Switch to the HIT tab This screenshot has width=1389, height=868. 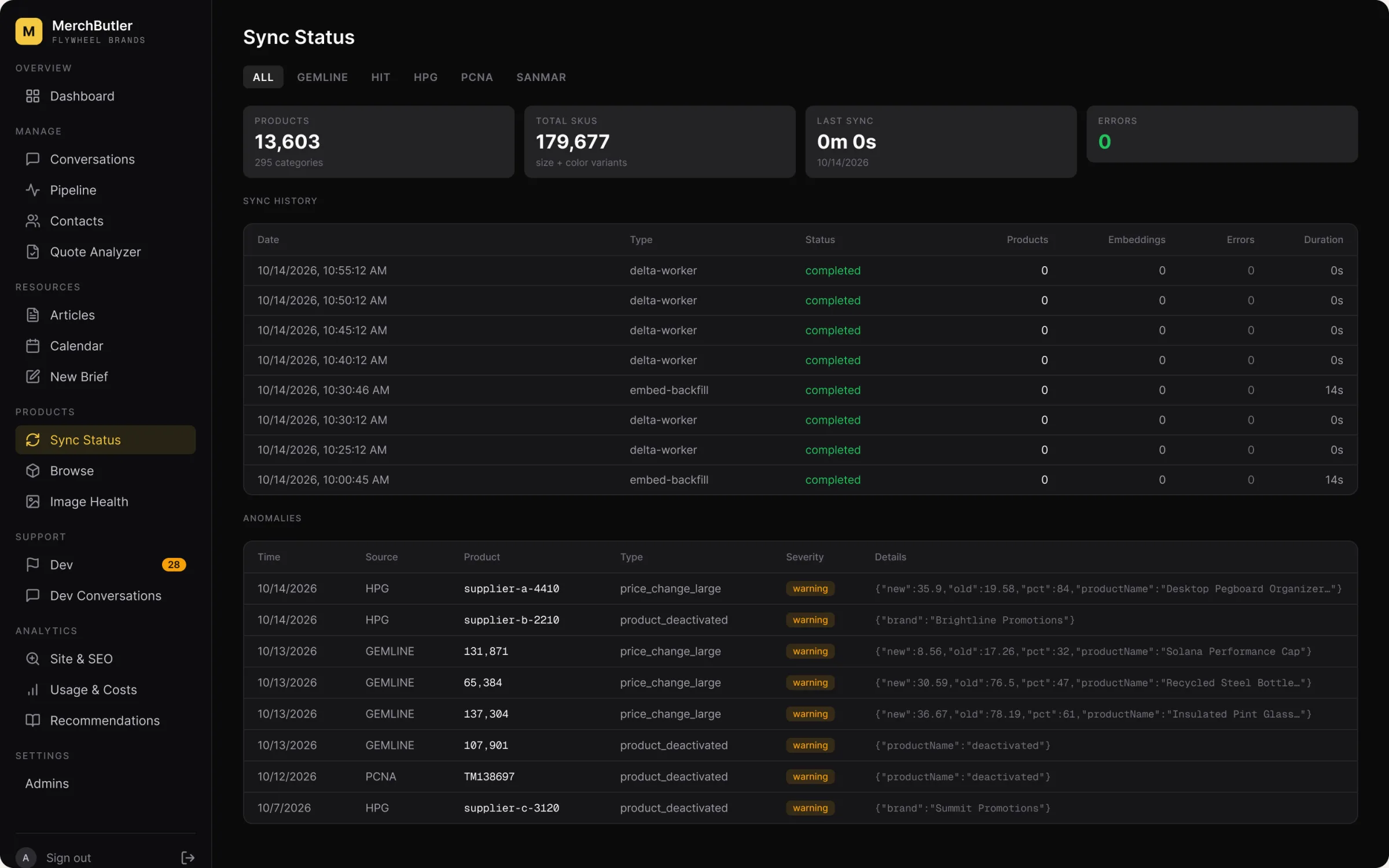[380, 77]
